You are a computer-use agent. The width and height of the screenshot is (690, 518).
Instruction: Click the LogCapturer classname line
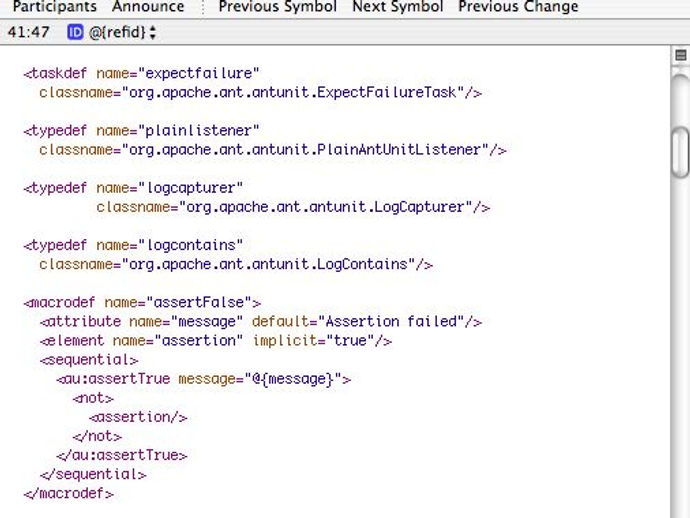tap(293, 207)
